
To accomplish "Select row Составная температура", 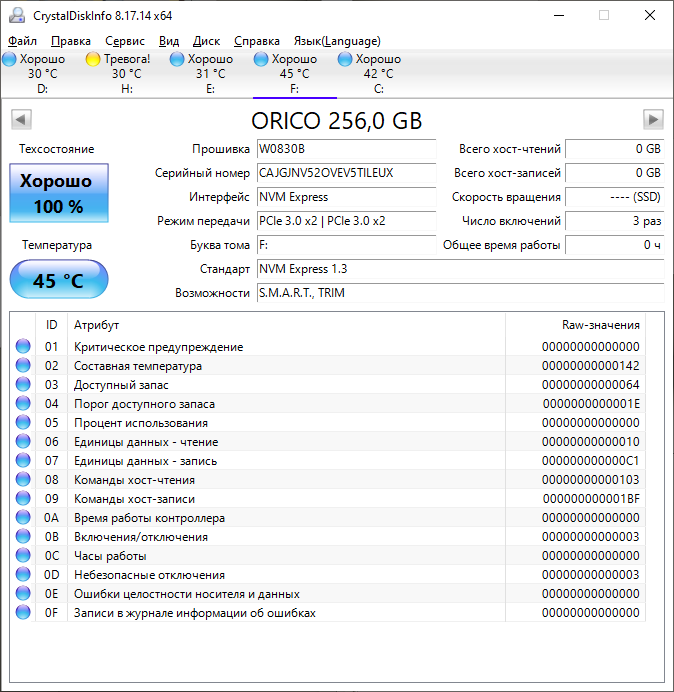I will (x=328, y=365).
